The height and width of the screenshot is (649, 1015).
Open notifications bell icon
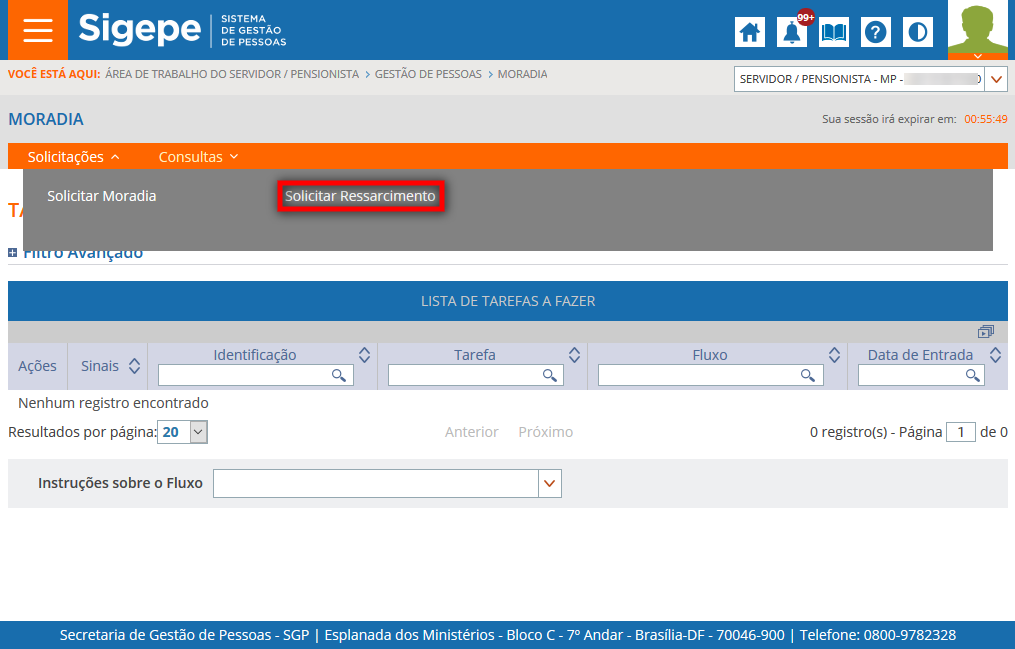[x=792, y=32]
